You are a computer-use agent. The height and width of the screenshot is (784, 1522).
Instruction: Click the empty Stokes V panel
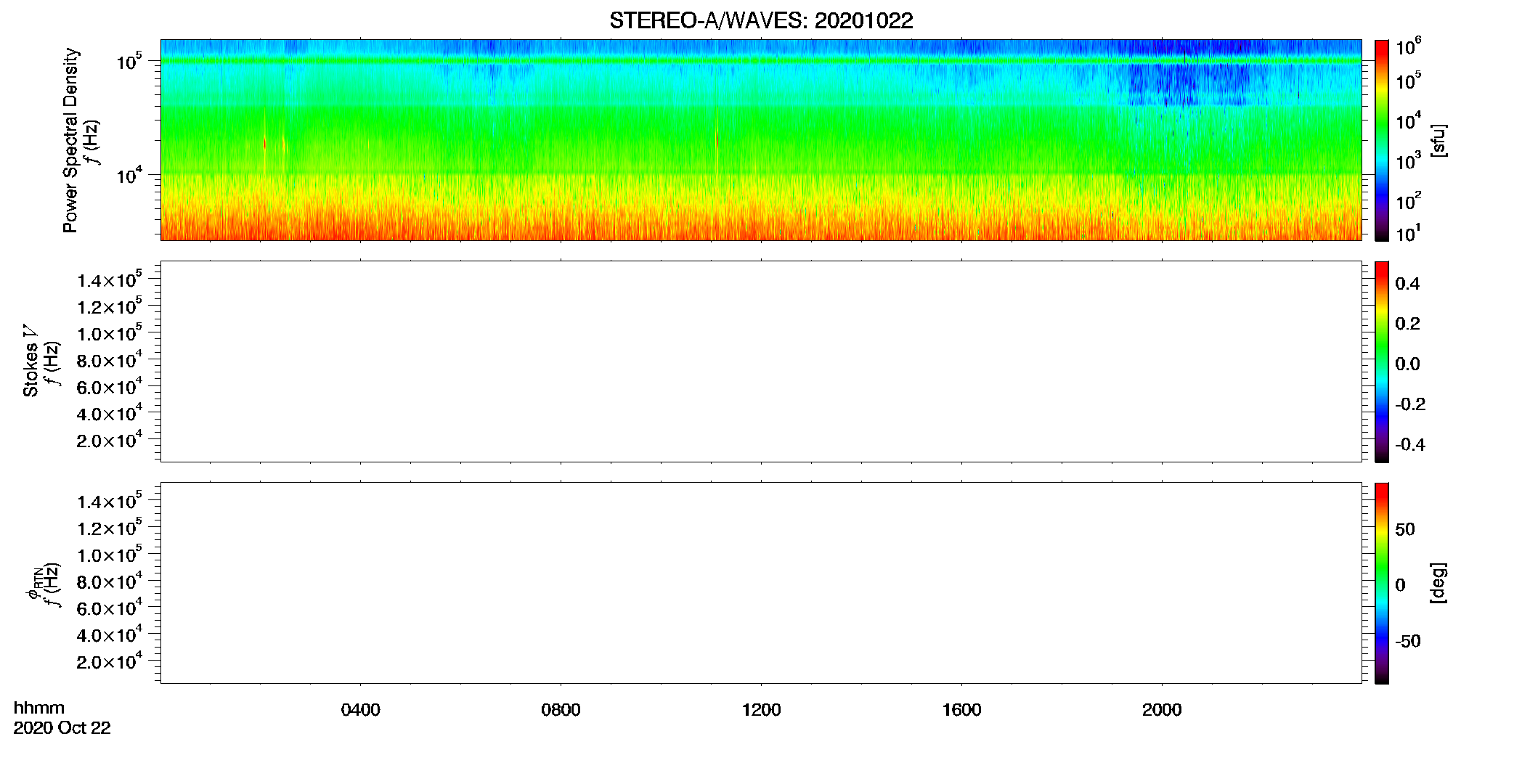pos(761,362)
